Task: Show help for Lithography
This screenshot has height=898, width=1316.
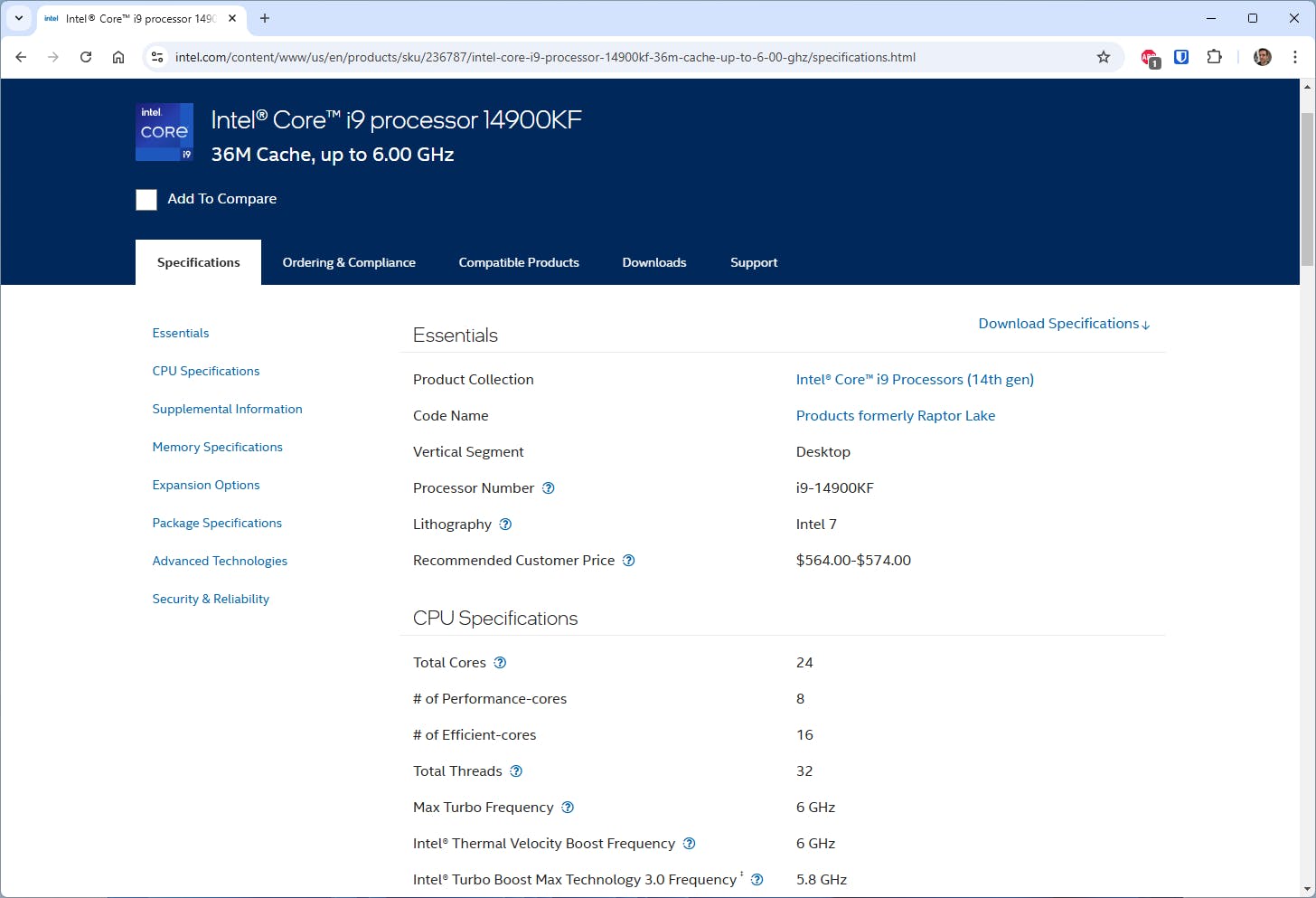Action: coord(506,525)
